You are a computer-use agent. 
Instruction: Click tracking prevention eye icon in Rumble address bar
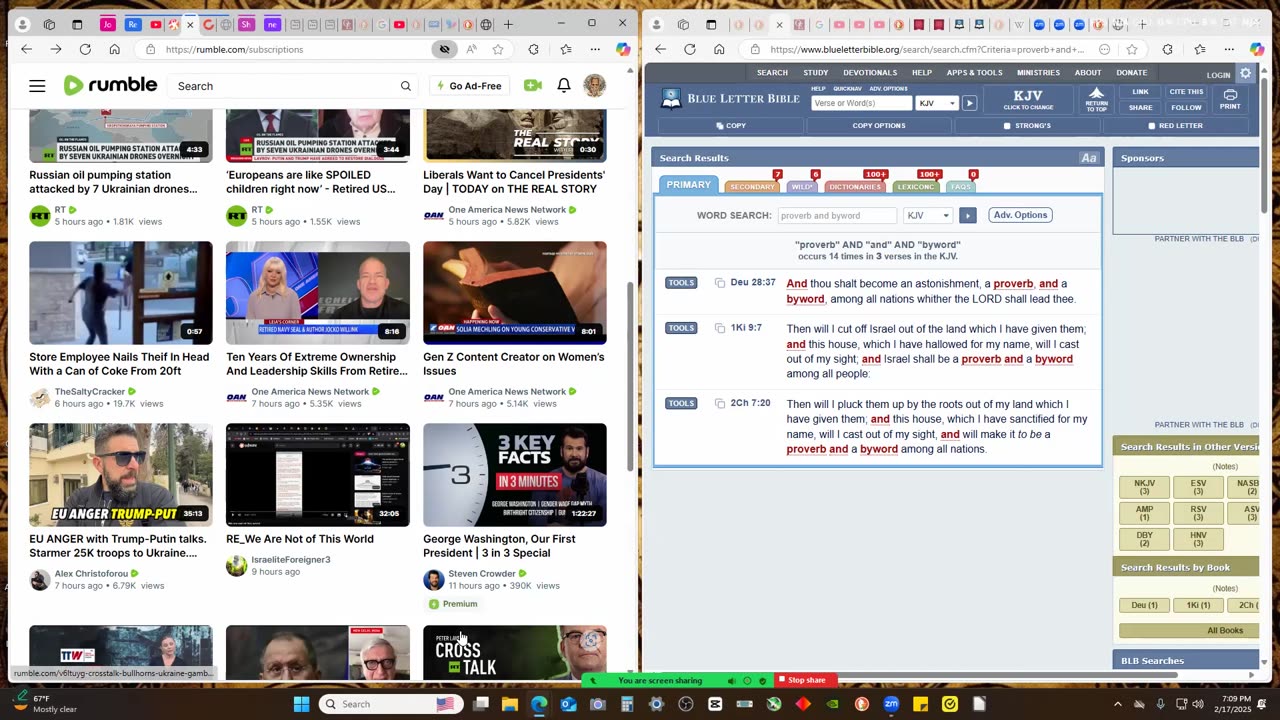[445, 49]
